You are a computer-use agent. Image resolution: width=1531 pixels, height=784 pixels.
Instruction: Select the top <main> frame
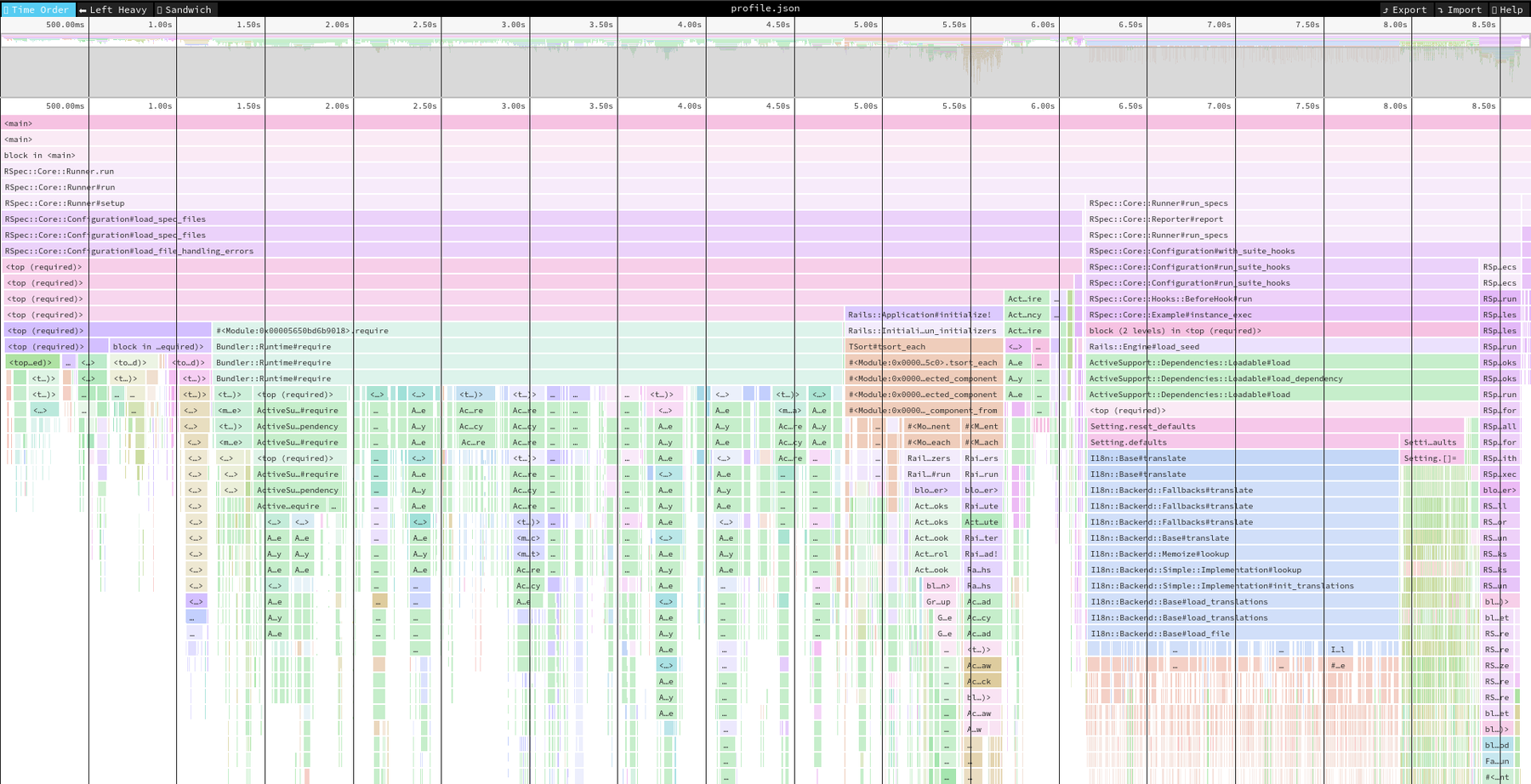click(x=340, y=123)
